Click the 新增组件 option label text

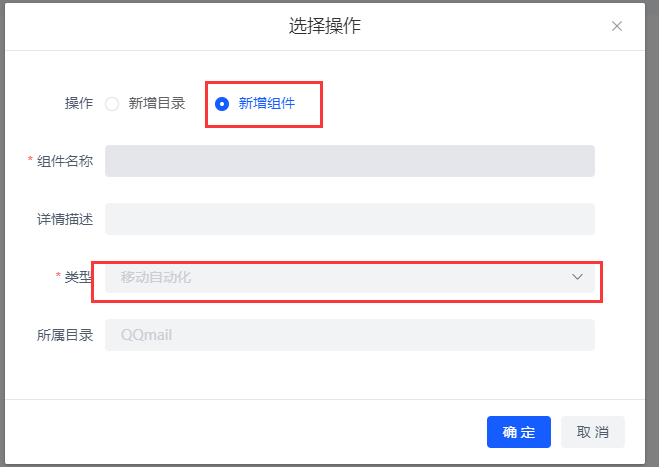[x=267, y=103]
